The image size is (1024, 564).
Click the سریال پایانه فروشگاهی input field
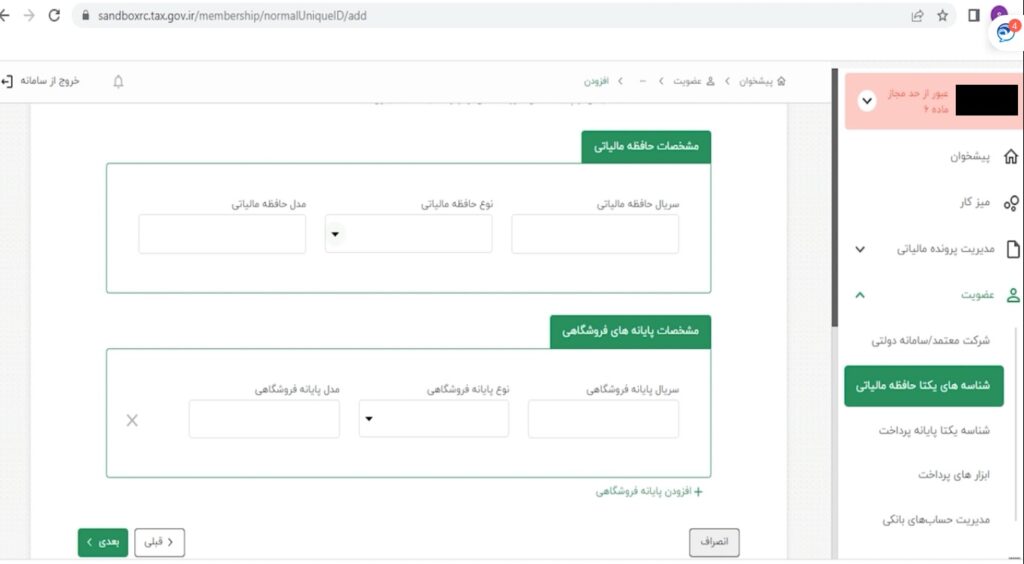tap(603, 418)
